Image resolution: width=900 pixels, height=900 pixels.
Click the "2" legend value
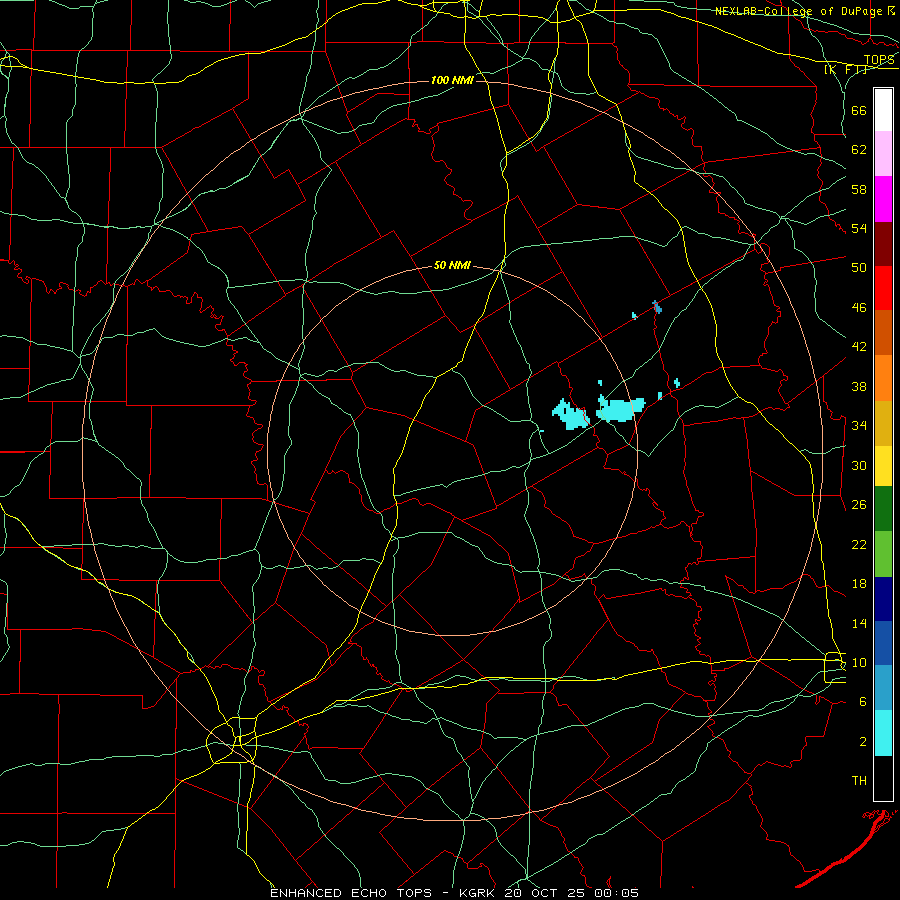(863, 742)
